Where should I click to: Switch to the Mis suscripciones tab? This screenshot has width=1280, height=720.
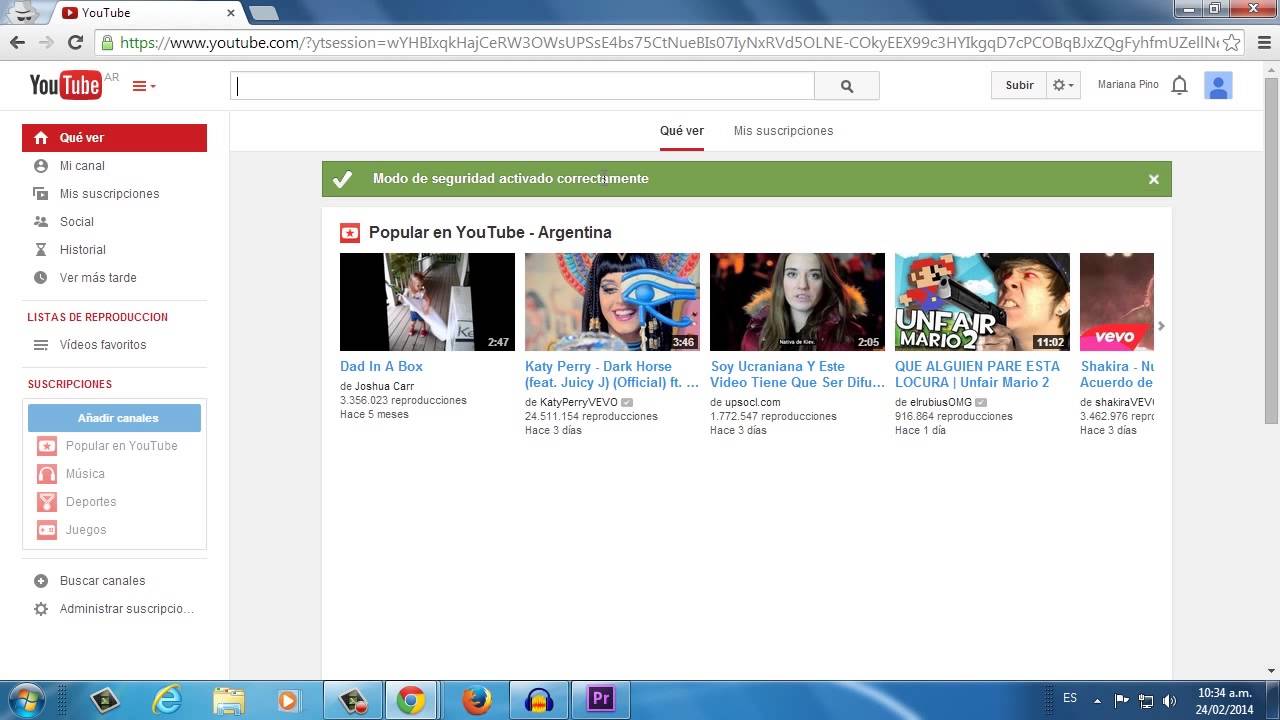point(783,131)
